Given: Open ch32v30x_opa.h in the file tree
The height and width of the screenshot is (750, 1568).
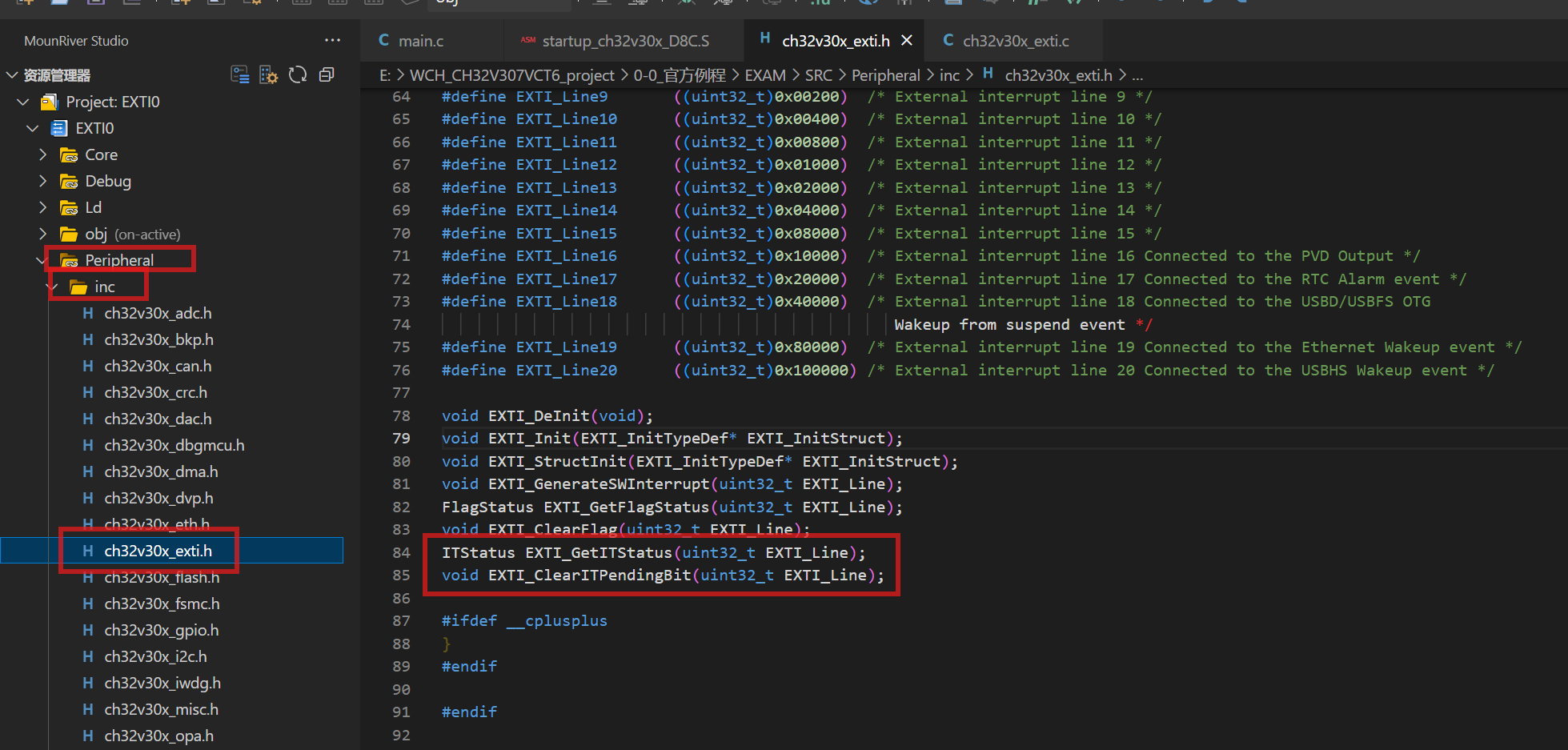Looking at the screenshot, I should click(x=158, y=736).
